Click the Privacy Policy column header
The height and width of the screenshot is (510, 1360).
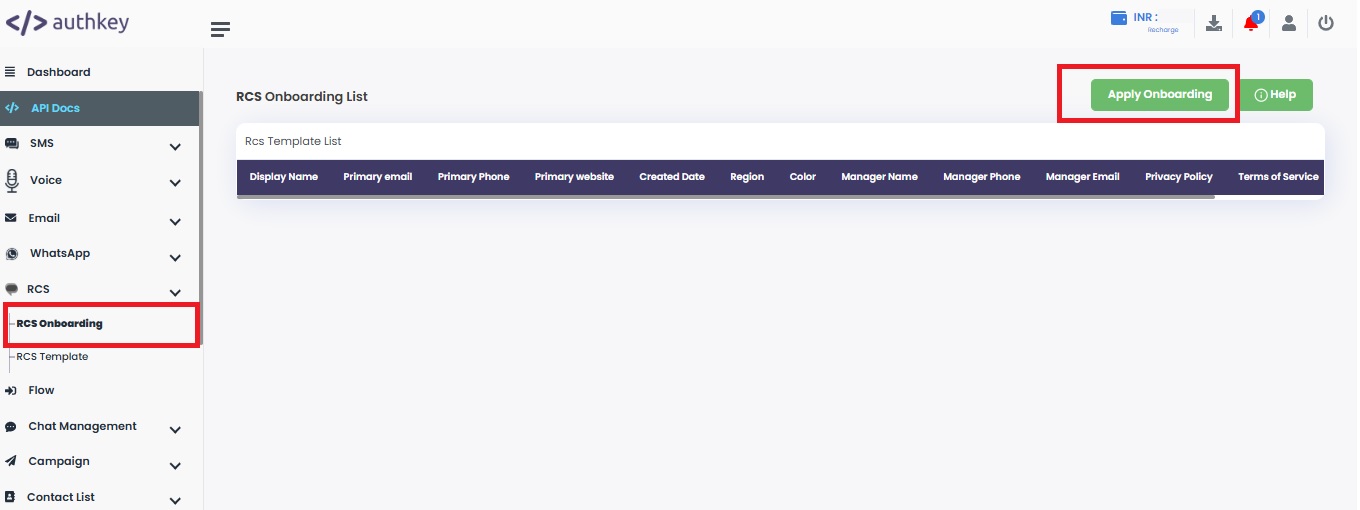point(1179,177)
